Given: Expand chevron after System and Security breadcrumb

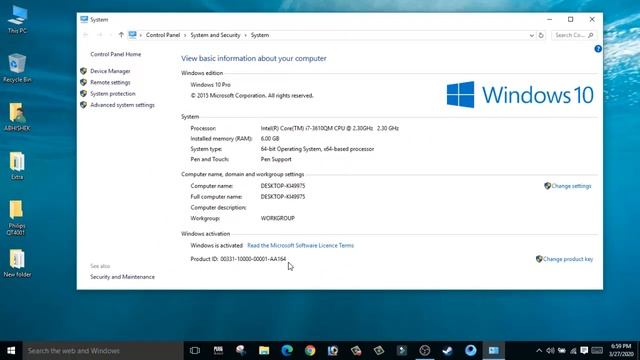Looking at the screenshot, I should 245,36.
